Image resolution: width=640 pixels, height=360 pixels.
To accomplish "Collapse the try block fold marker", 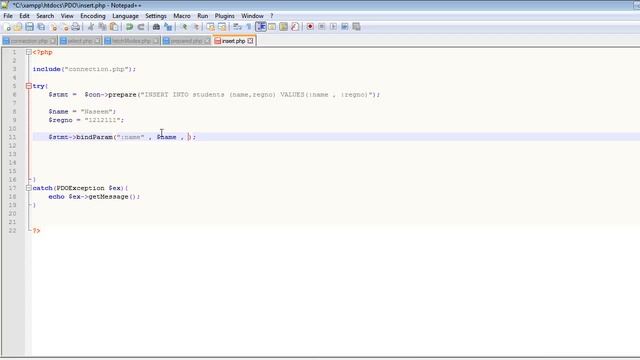I will click(x=29, y=86).
